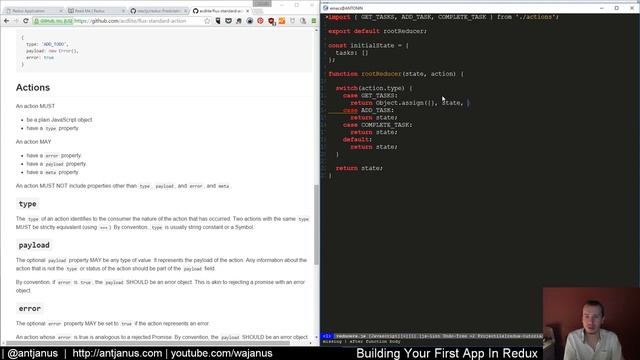The width and height of the screenshot is (640, 360).
Task: Click the Emacs mode line bar
Action: pyautogui.click(x=432, y=336)
